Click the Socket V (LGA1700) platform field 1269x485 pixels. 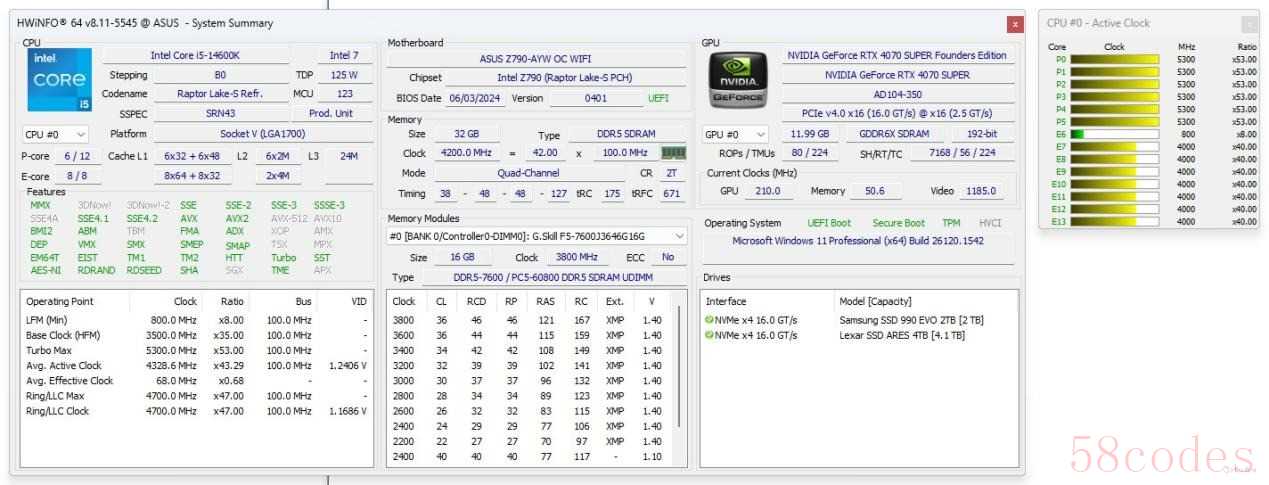pos(235,134)
